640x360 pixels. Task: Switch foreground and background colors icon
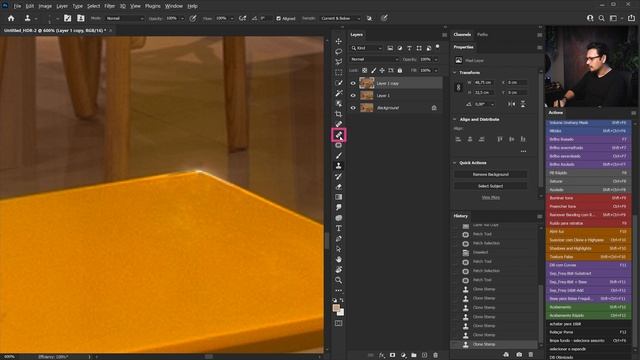click(342, 300)
